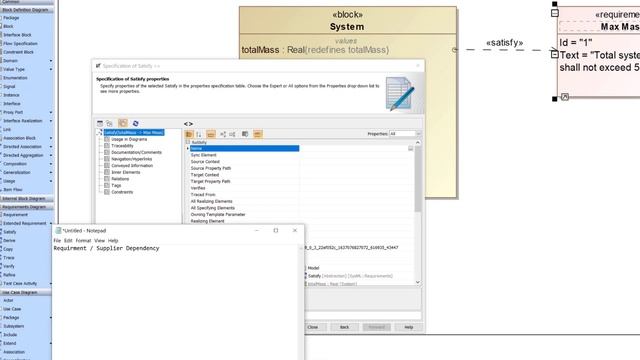640x360 pixels.
Task: Select Navigation/Hyperlinks tree node
Action: pyautogui.click(x=131, y=159)
